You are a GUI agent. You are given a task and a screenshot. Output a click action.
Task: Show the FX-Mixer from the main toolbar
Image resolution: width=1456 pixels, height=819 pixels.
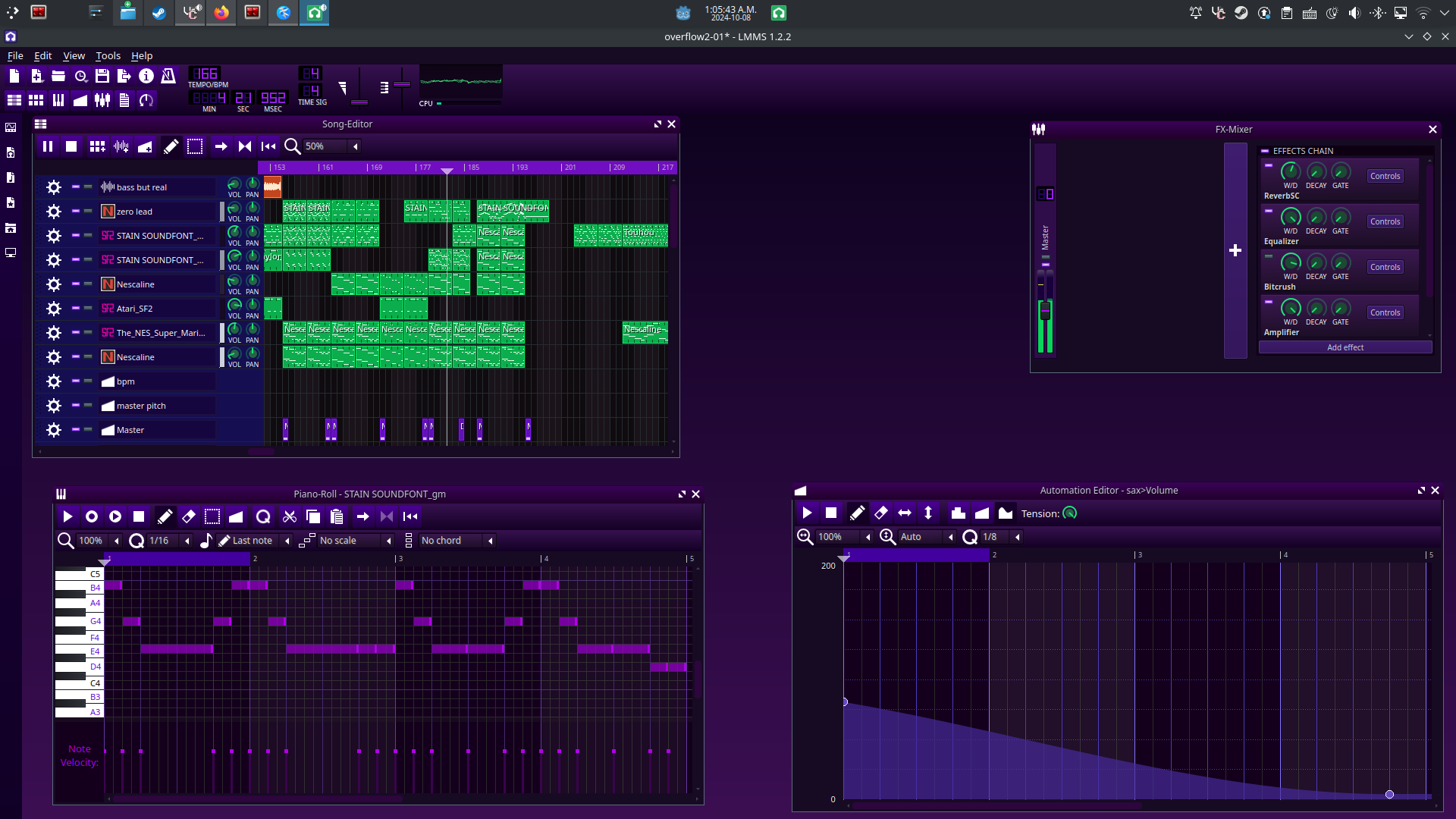[x=102, y=100]
